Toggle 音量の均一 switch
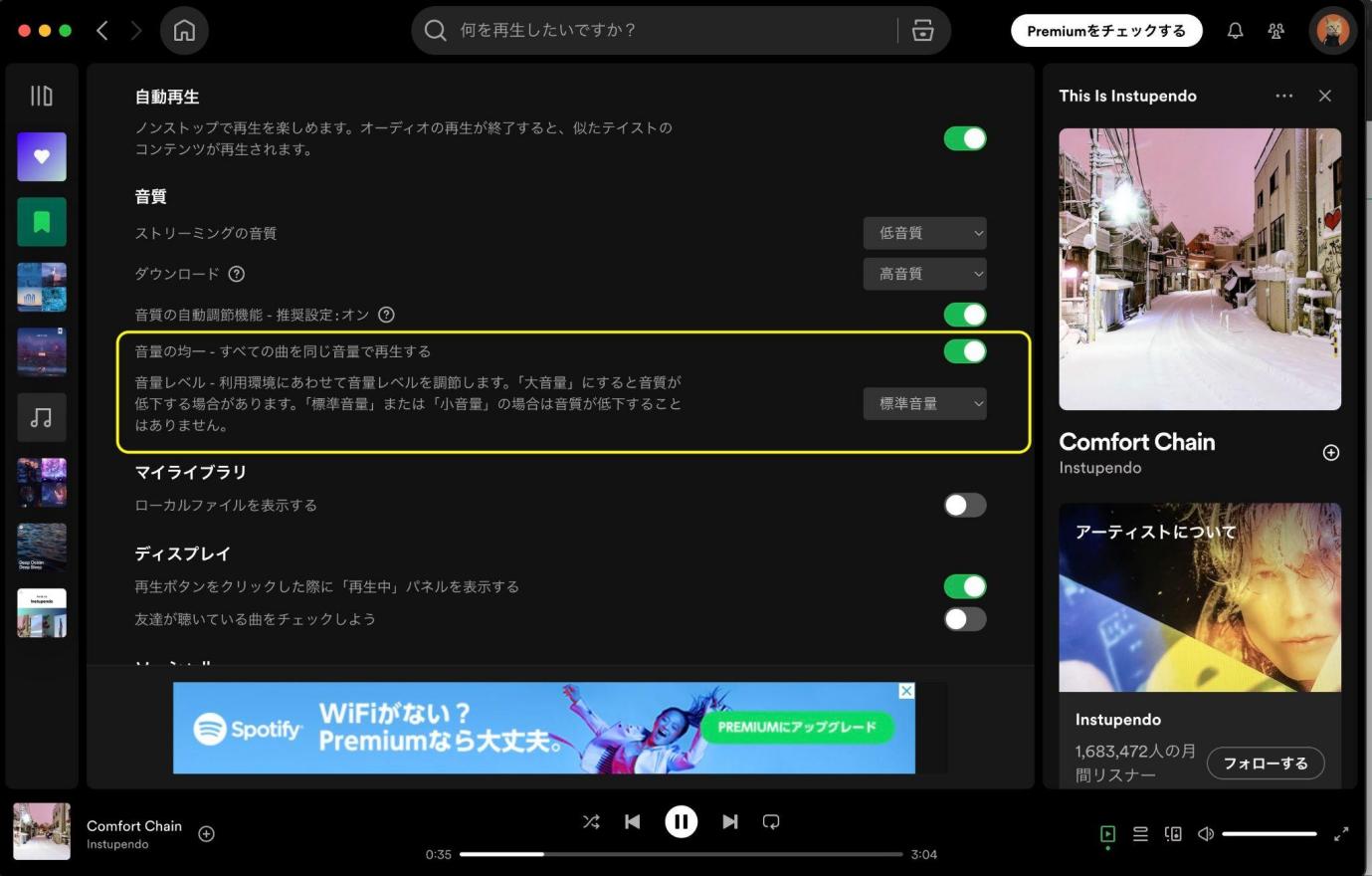Image resolution: width=1372 pixels, height=876 pixels. [x=965, y=351]
